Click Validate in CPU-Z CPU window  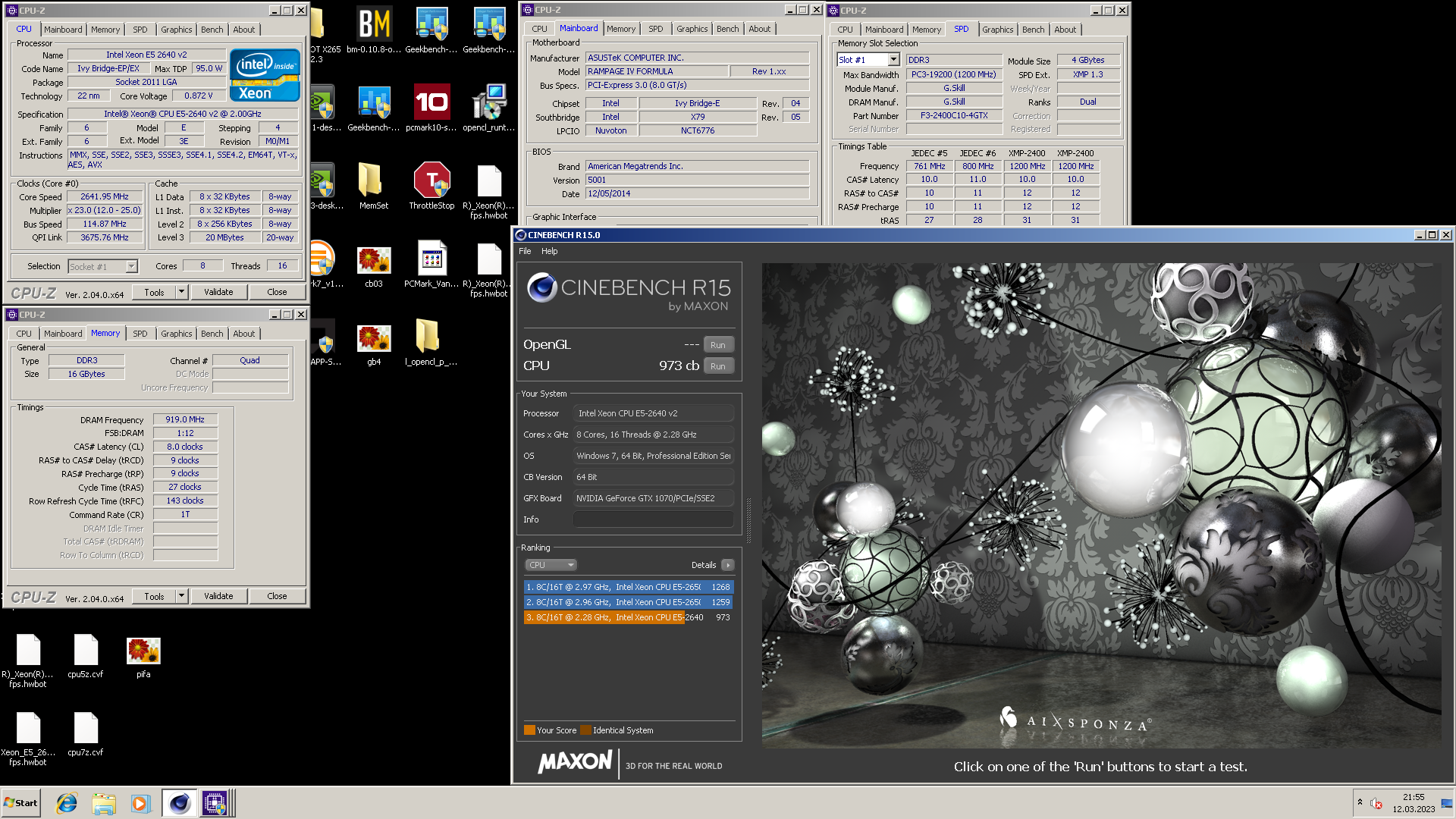pyautogui.click(x=218, y=292)
